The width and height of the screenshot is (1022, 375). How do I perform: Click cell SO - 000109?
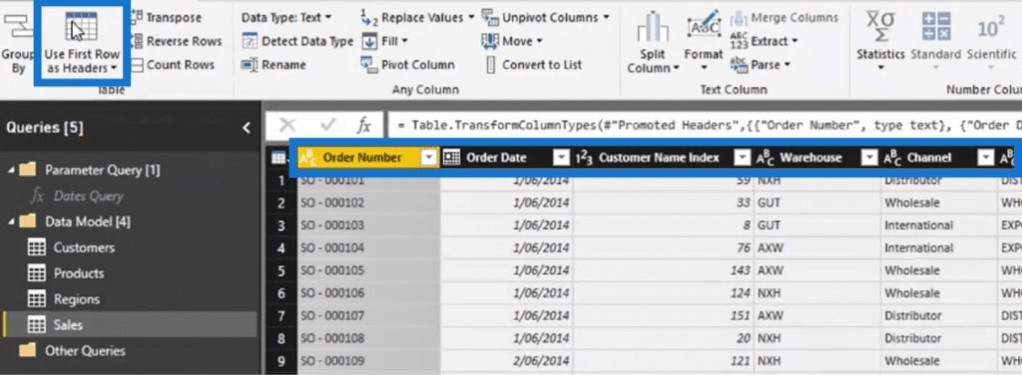(369, 361)
